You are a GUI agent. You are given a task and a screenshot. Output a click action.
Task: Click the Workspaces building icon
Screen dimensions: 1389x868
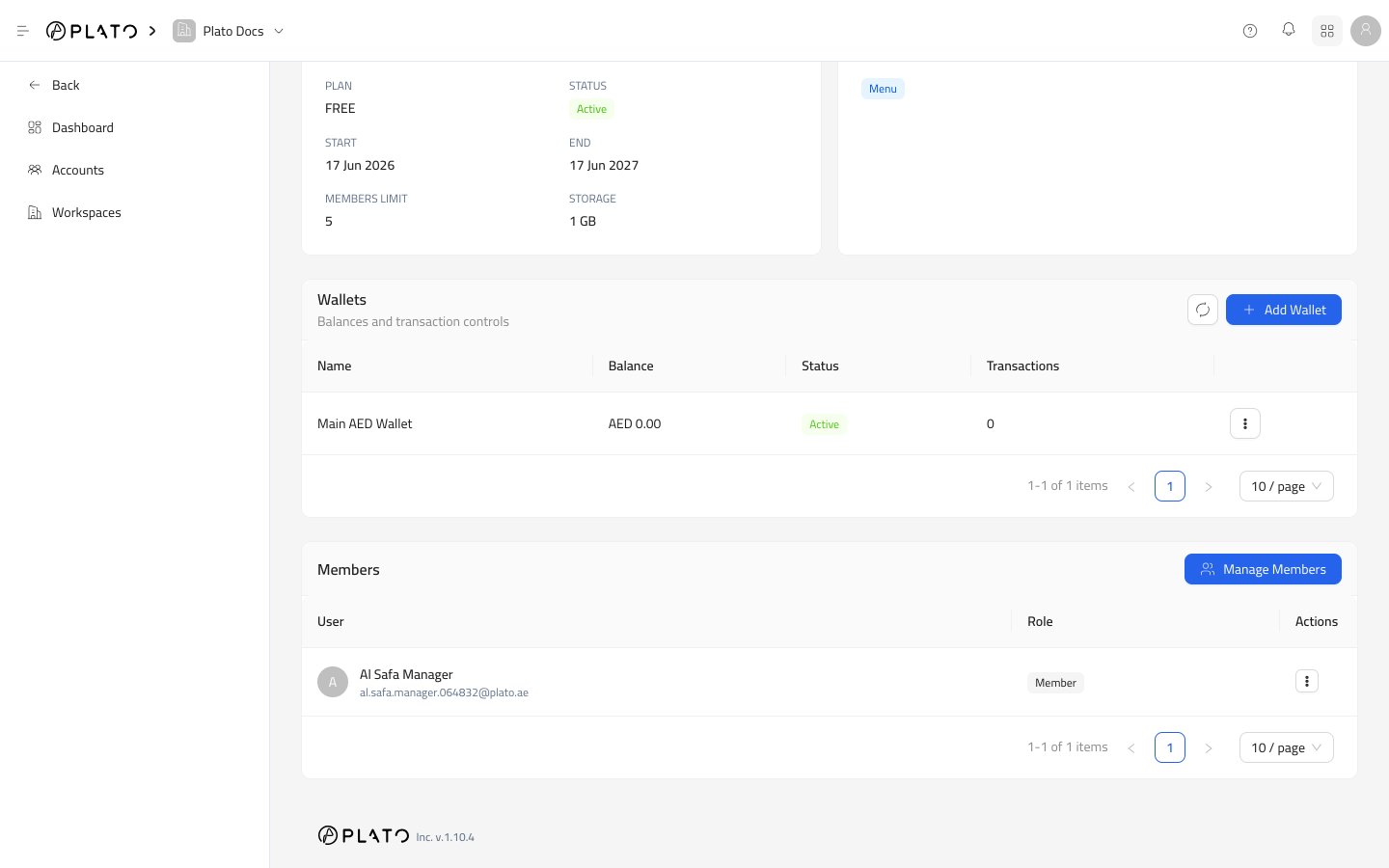(x=35, y=212)
